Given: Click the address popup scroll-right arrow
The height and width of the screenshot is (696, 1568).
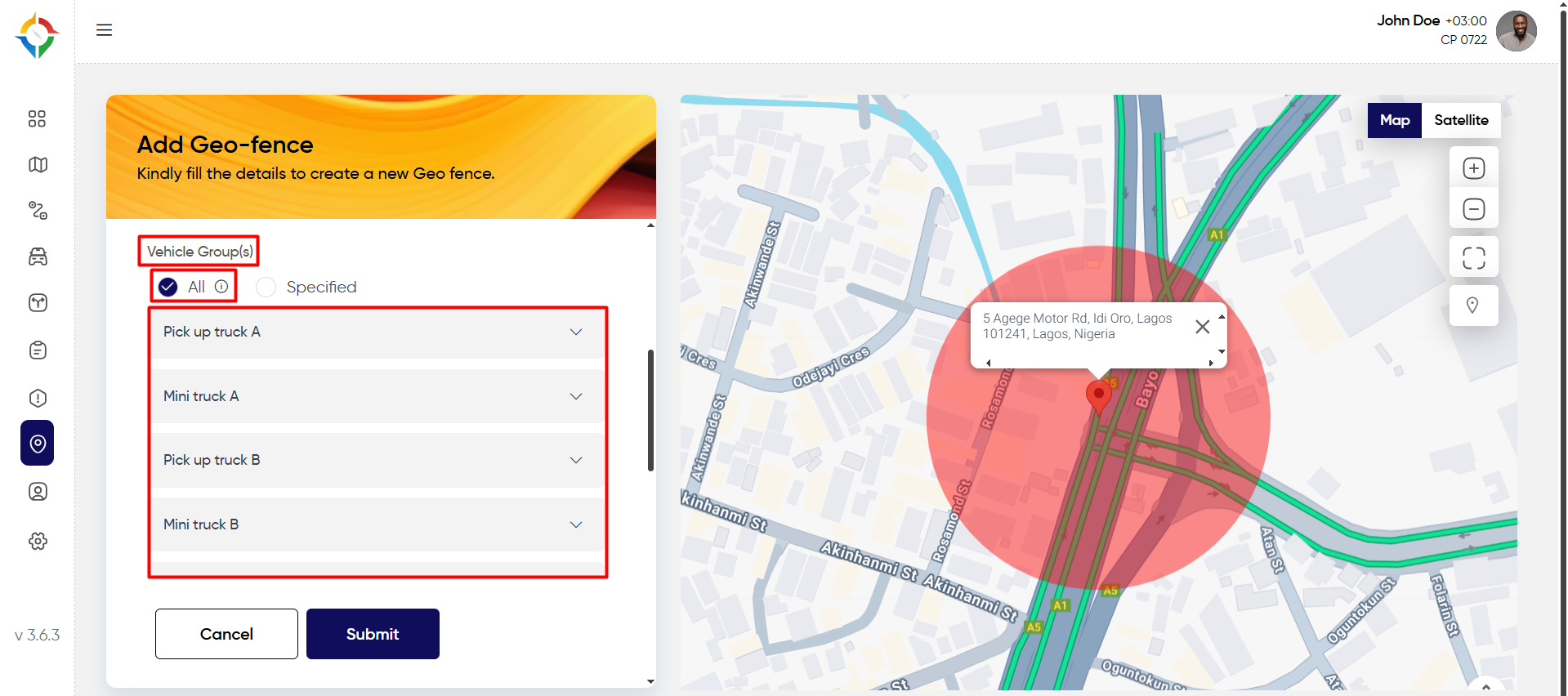Looking at the screenshot, I should pos(1211,363).
